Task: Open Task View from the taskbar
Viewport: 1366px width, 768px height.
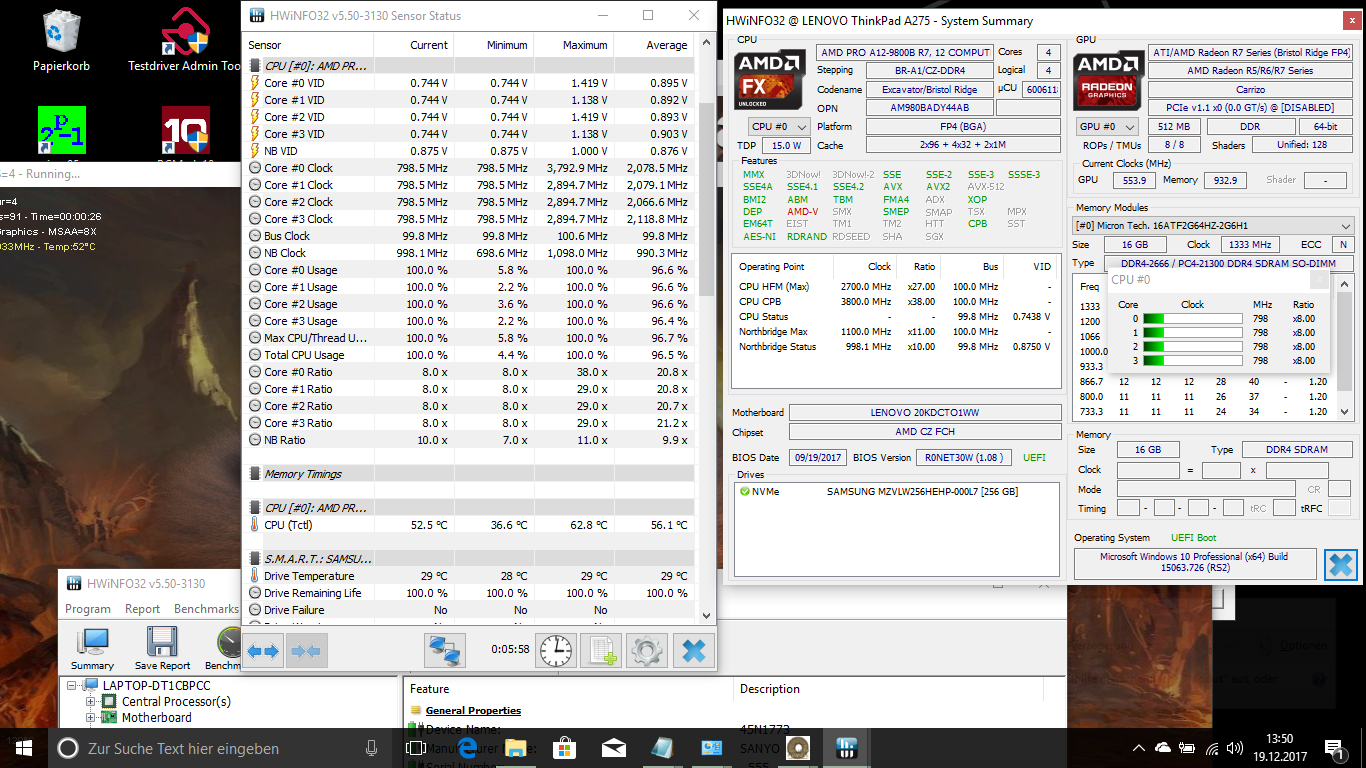Action: 416,748
